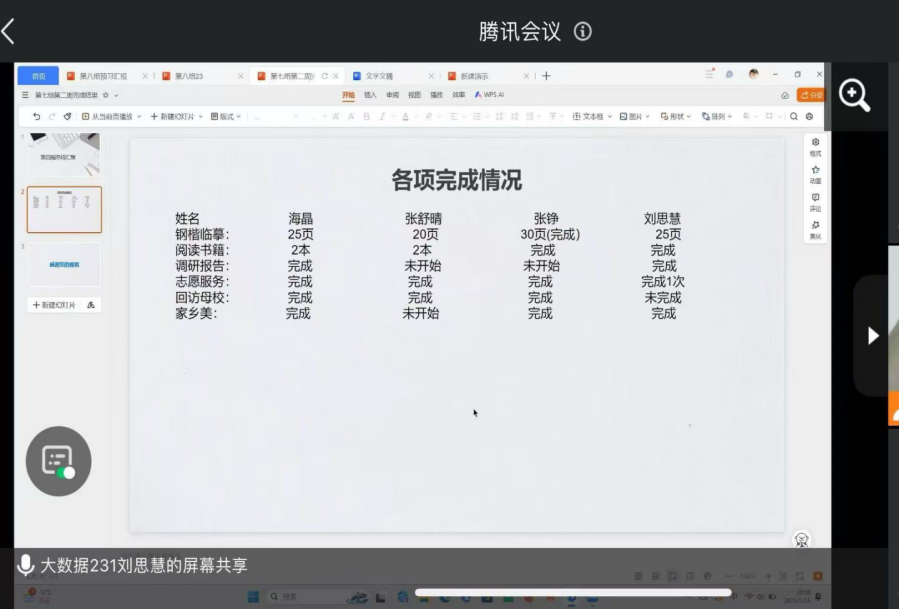Click the orange 分享 share button
The width and height of the screenshot is (900, 609).
[811, 95]
